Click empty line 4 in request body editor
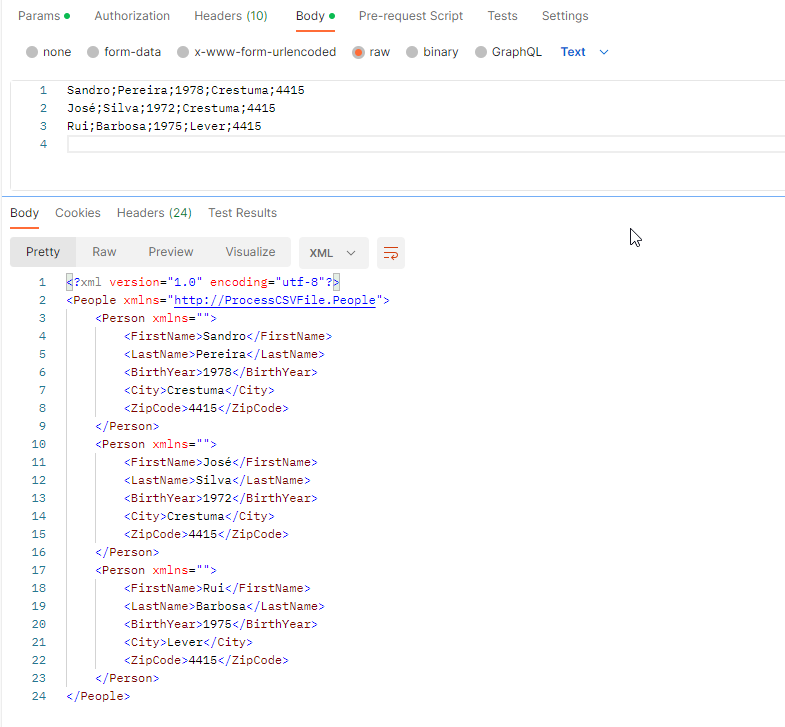785x727 pixels. [400, 145]
